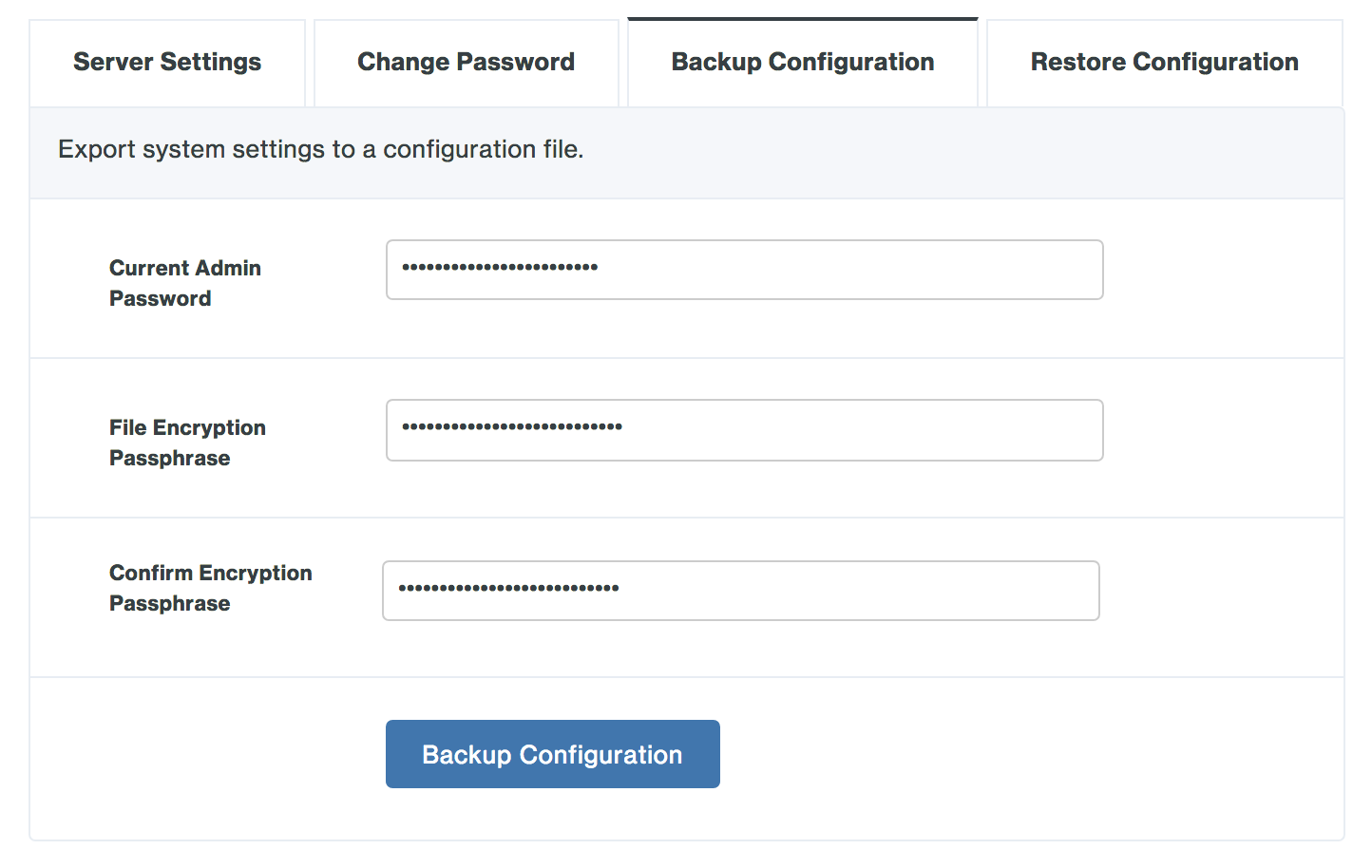Click the export settings description text
This screenshot has width=1372, height=868.
(x=320, y=149)
